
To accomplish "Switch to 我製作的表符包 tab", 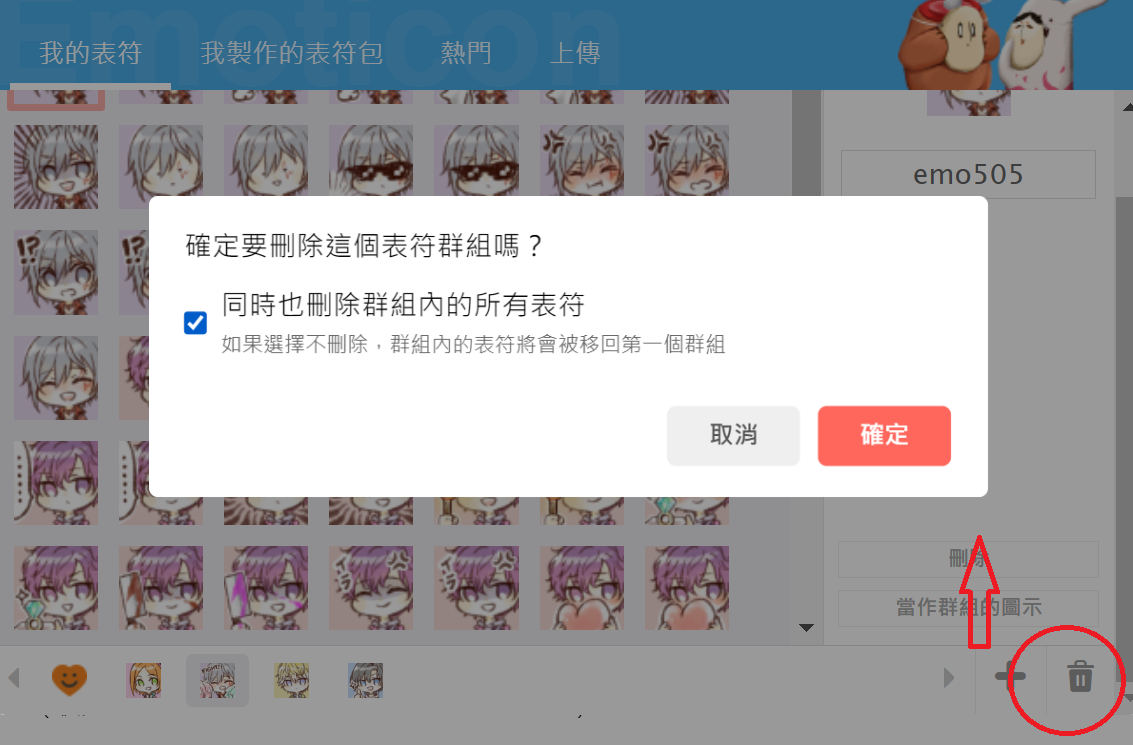I will (x=291, y=53).
